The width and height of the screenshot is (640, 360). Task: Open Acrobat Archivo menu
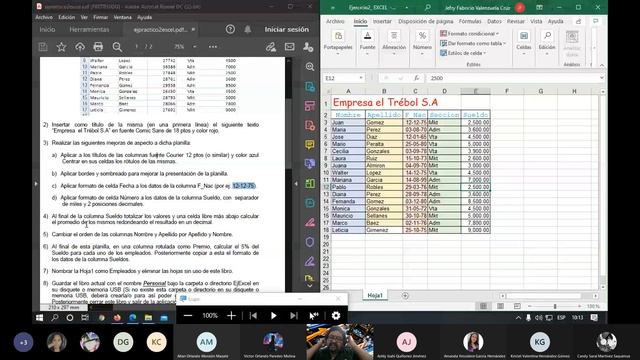point(44,17)
